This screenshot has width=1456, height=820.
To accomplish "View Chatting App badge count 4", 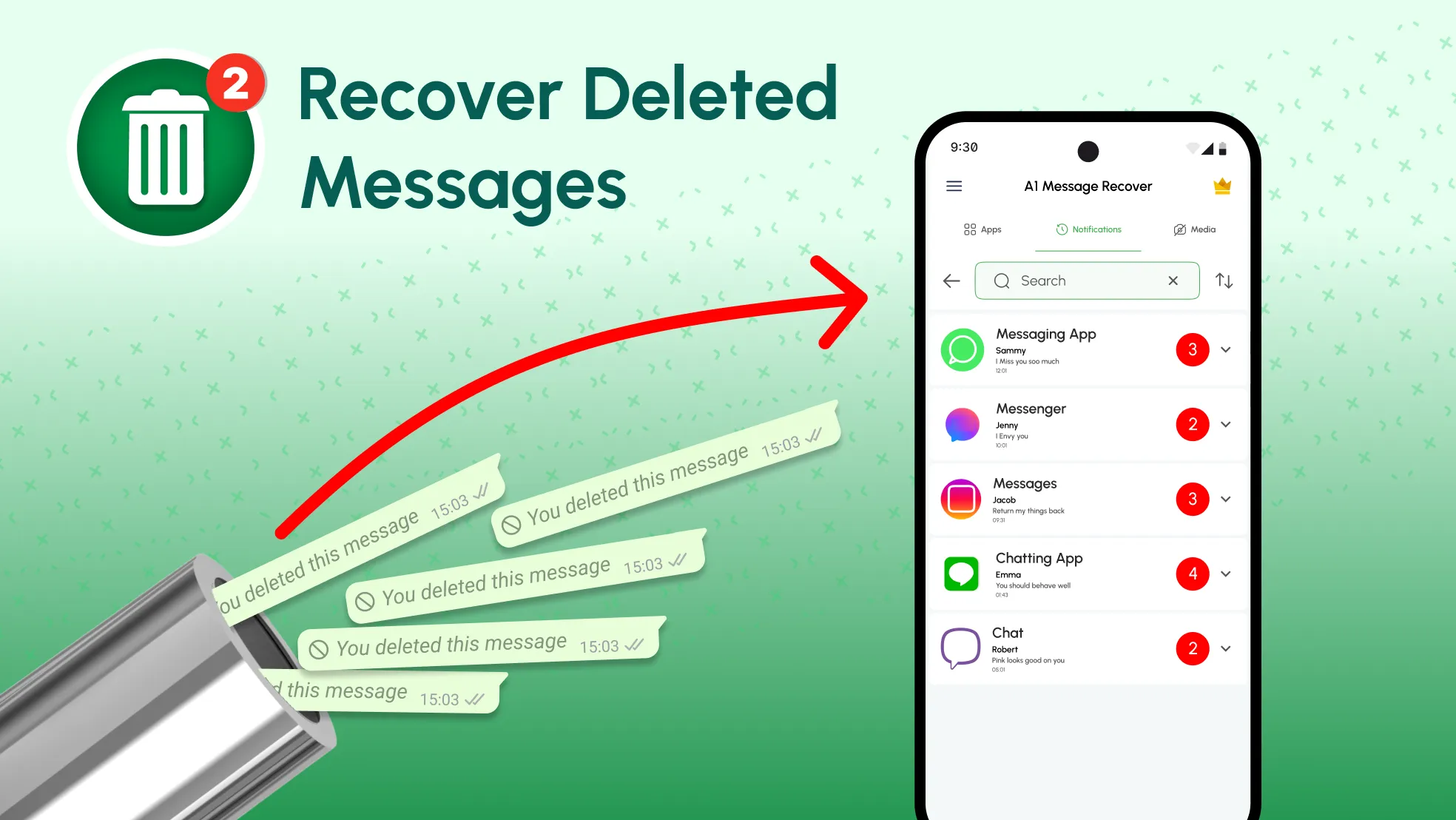I will click(1192, 574).
